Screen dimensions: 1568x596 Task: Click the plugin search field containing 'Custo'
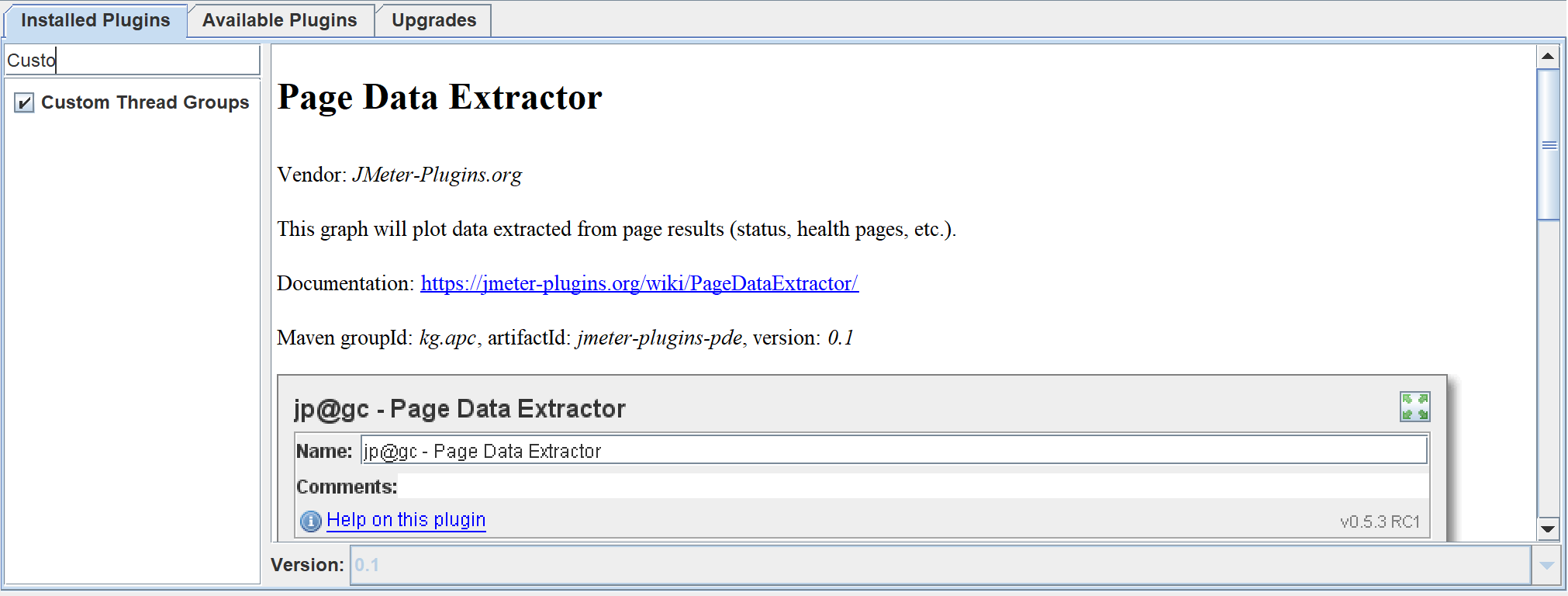pyautogui.click(x=133, y=60)
